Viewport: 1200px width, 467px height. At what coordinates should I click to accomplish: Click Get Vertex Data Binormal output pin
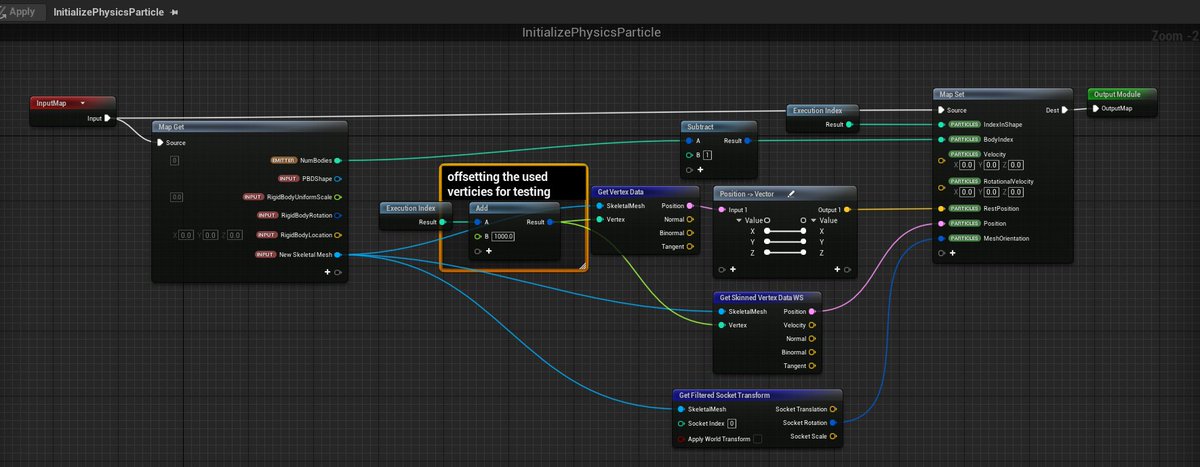click(x=690, y=232)
